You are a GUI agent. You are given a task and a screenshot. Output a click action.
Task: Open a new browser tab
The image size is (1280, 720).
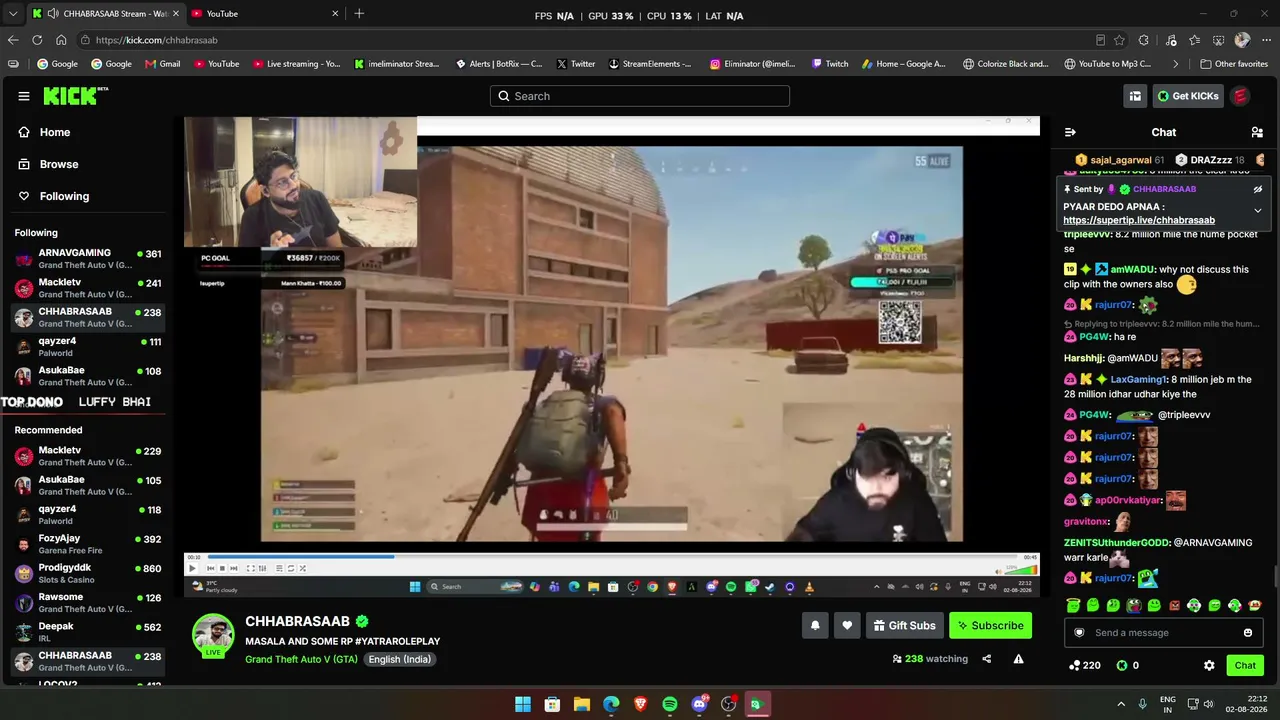359,13
